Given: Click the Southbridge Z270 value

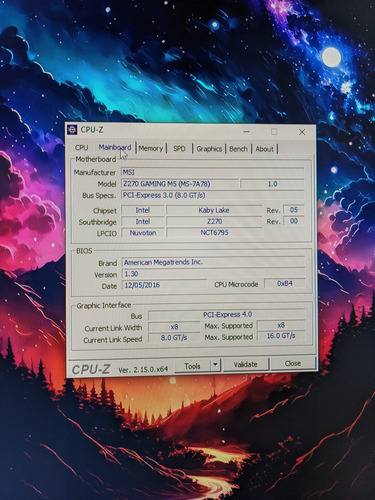Looking at the screenshot, I should coord(214,221).
